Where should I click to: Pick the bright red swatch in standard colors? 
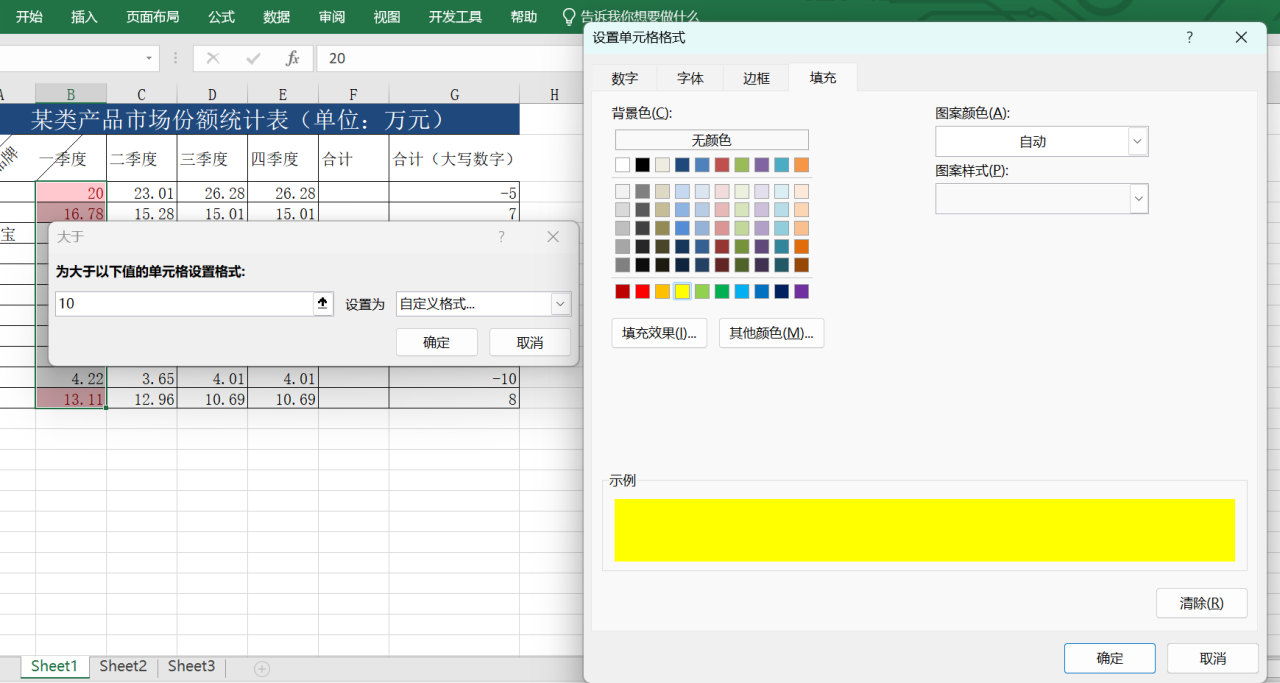point(643,291)
